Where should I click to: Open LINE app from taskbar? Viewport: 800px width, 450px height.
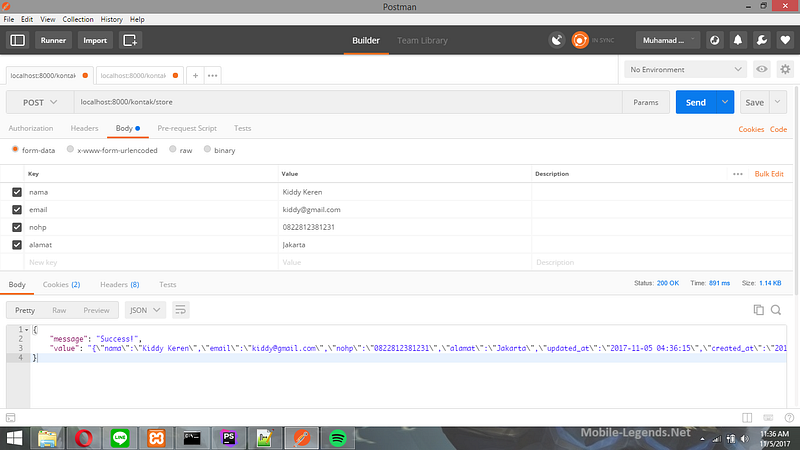coord(120,438)
